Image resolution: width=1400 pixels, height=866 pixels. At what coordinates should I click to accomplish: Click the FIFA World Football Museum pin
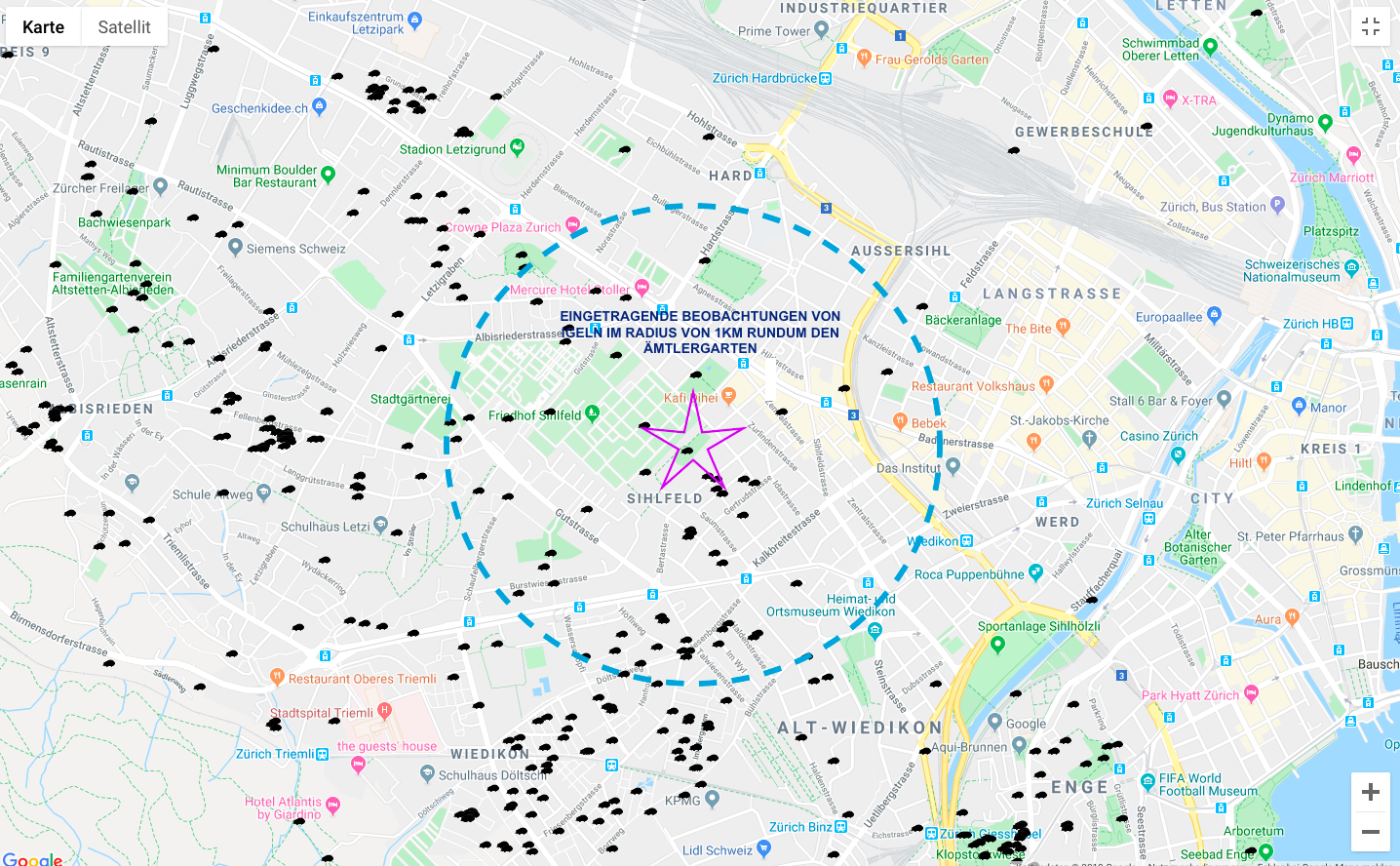coord(1147,781)
